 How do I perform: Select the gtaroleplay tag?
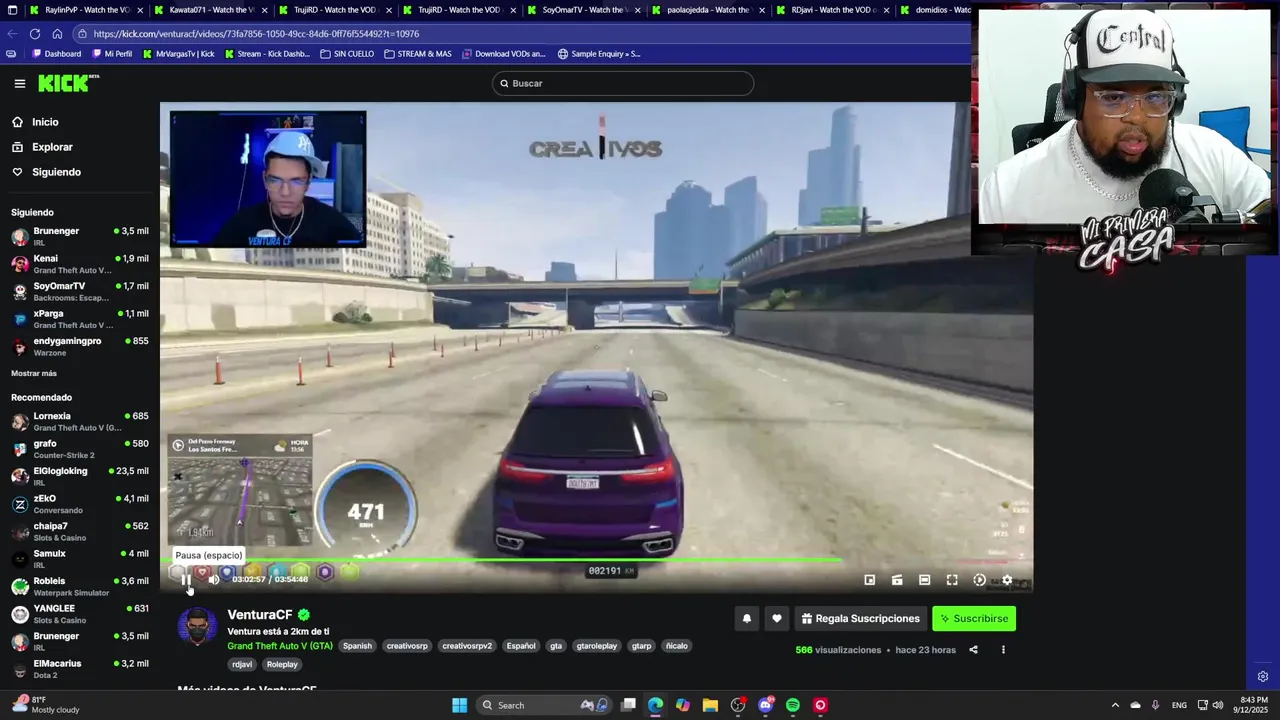tap(597, 646)
